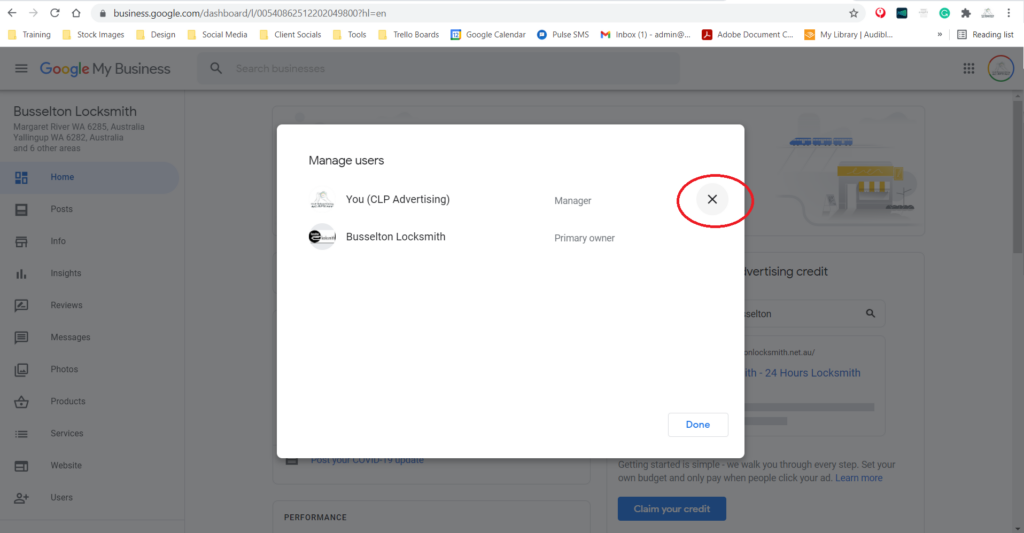
Task: Open Post your COVID-19 update link
Action: [367, 460]
